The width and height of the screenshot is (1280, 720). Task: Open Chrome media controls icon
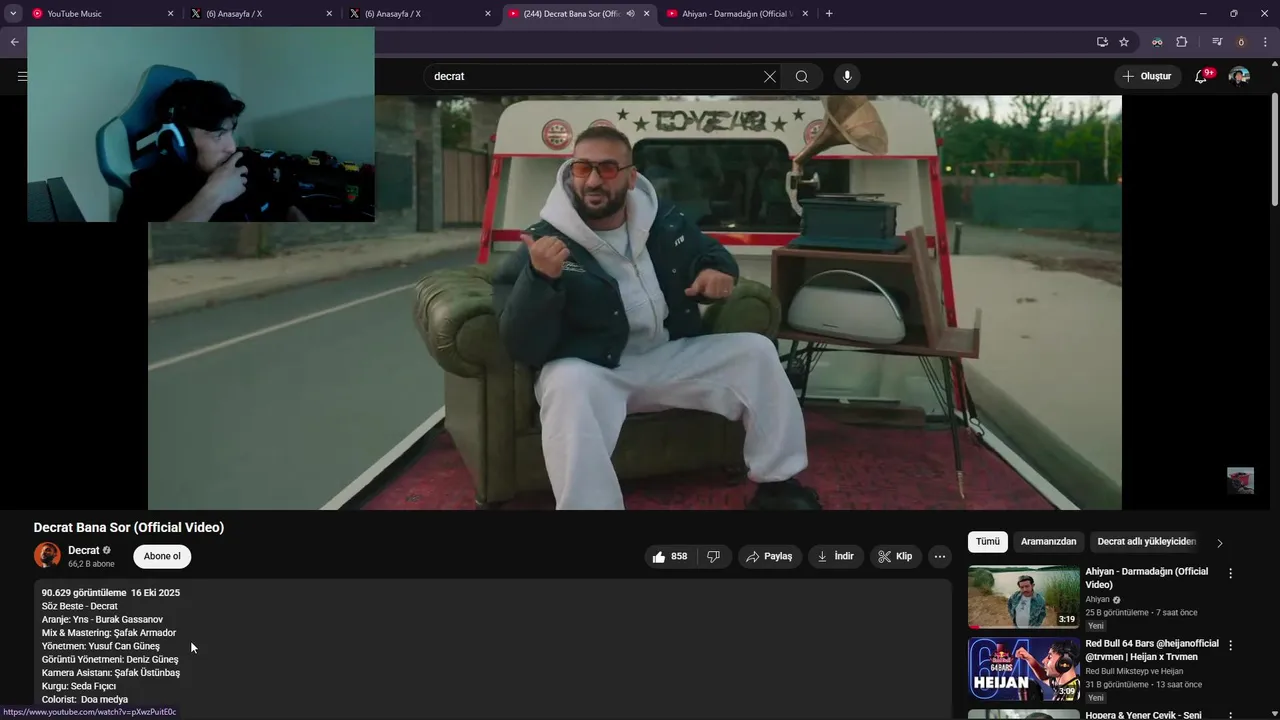point(1217,42)
